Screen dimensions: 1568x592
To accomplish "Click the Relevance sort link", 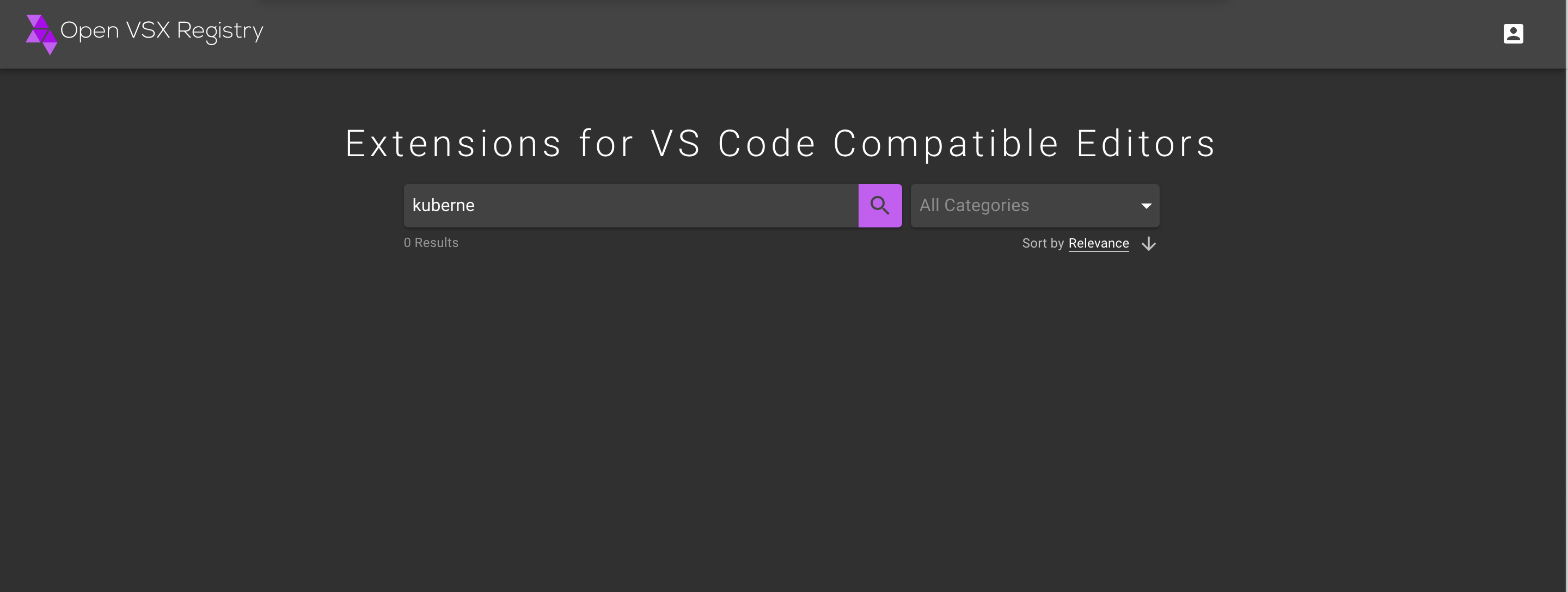I will 1098,243.
